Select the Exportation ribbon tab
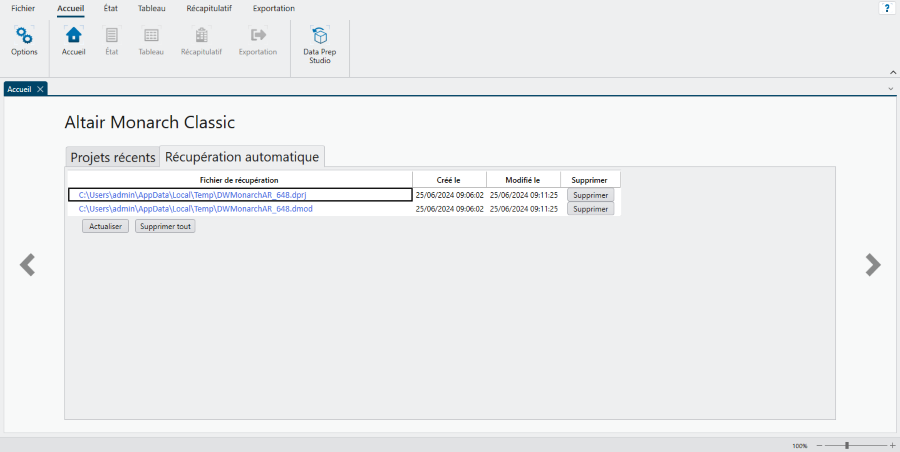The height and width of the screenshot is (452, 900). tap(274, 8)
